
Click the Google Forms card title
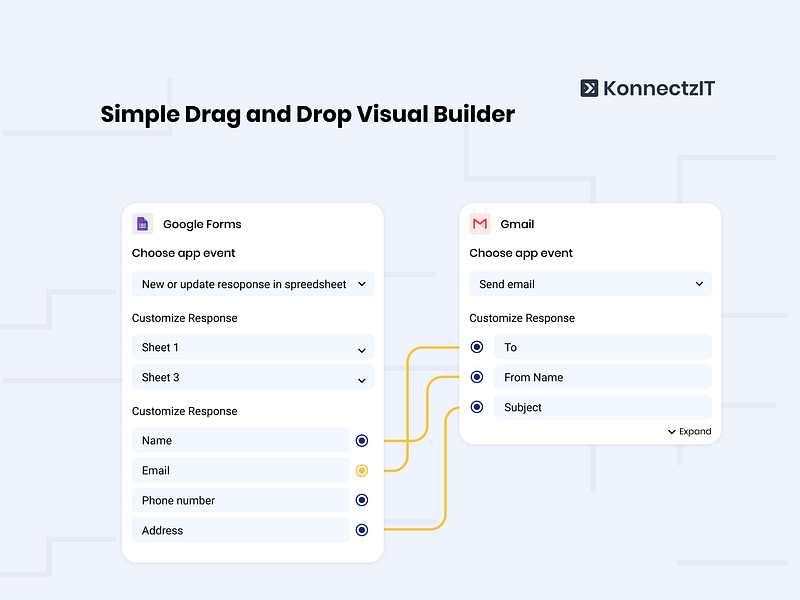pyautogui.click(x=202, y=224)
